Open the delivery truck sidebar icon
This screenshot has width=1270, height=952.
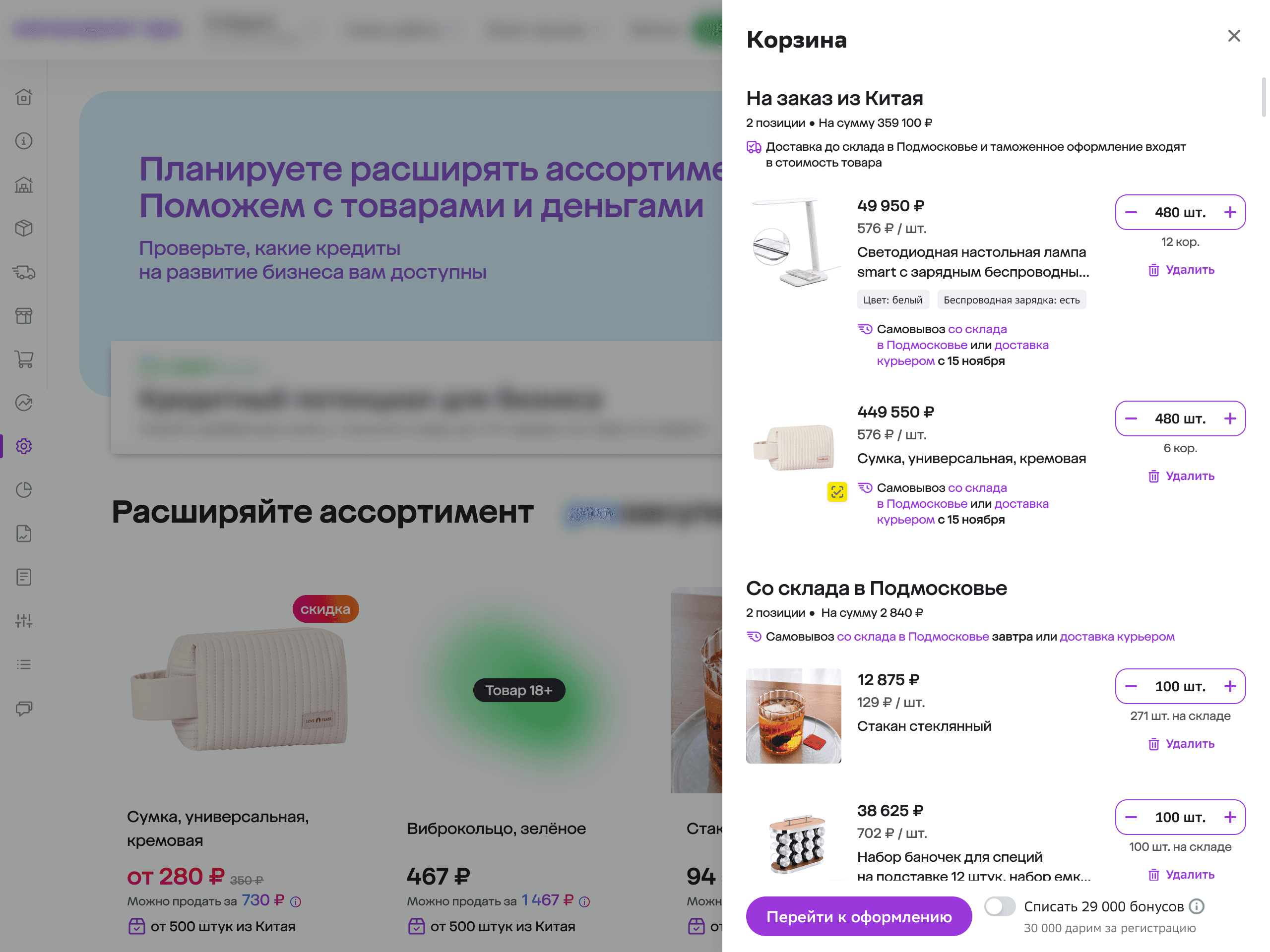[x=23, y=272]
